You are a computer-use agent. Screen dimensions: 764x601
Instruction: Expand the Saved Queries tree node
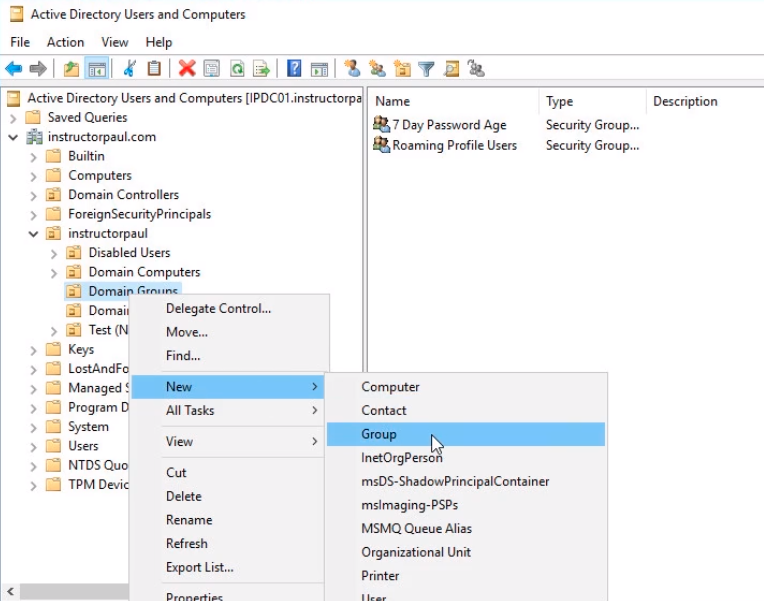point(14,118)
